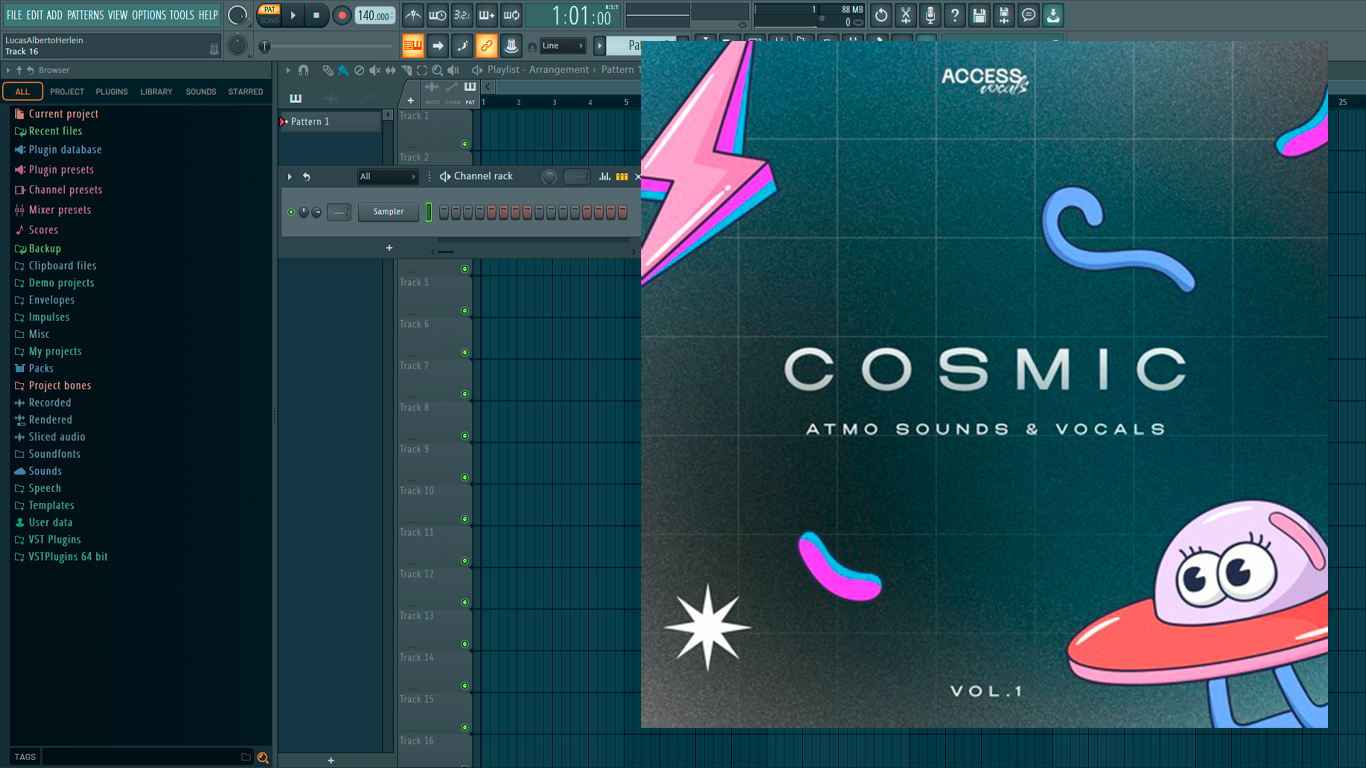Toggle PAT/SONG mode switch
1366x768 pixels.
(269, 14)
